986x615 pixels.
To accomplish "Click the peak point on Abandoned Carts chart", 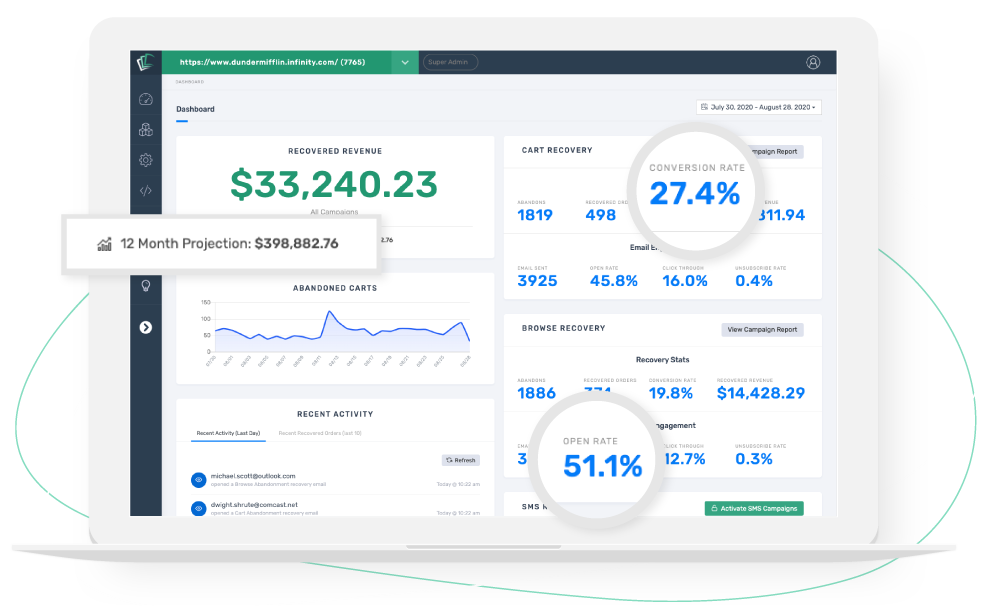I will [328, 311].
